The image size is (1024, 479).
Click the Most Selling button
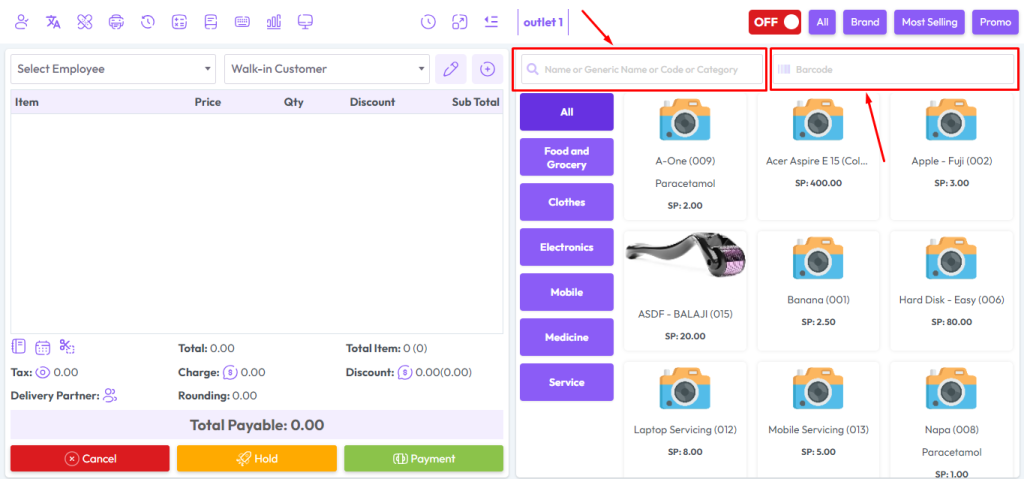coord(929,22)
